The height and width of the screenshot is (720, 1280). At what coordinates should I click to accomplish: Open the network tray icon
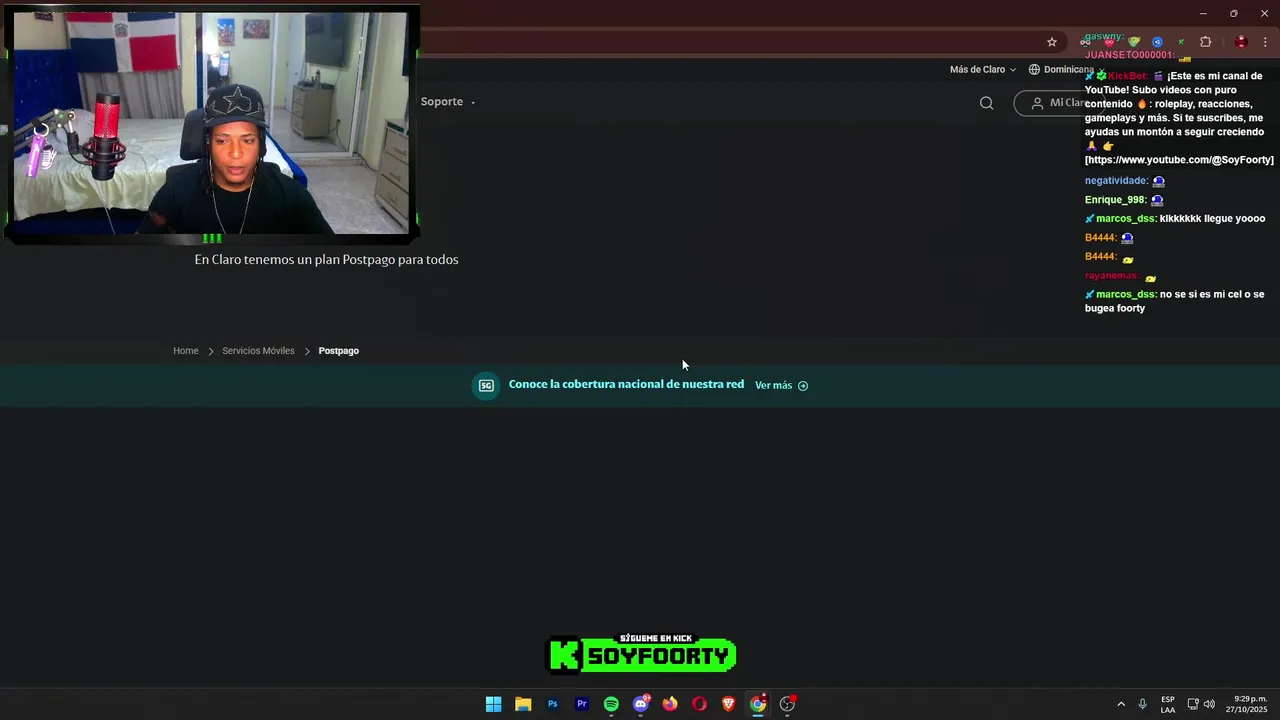(1193, 704)
